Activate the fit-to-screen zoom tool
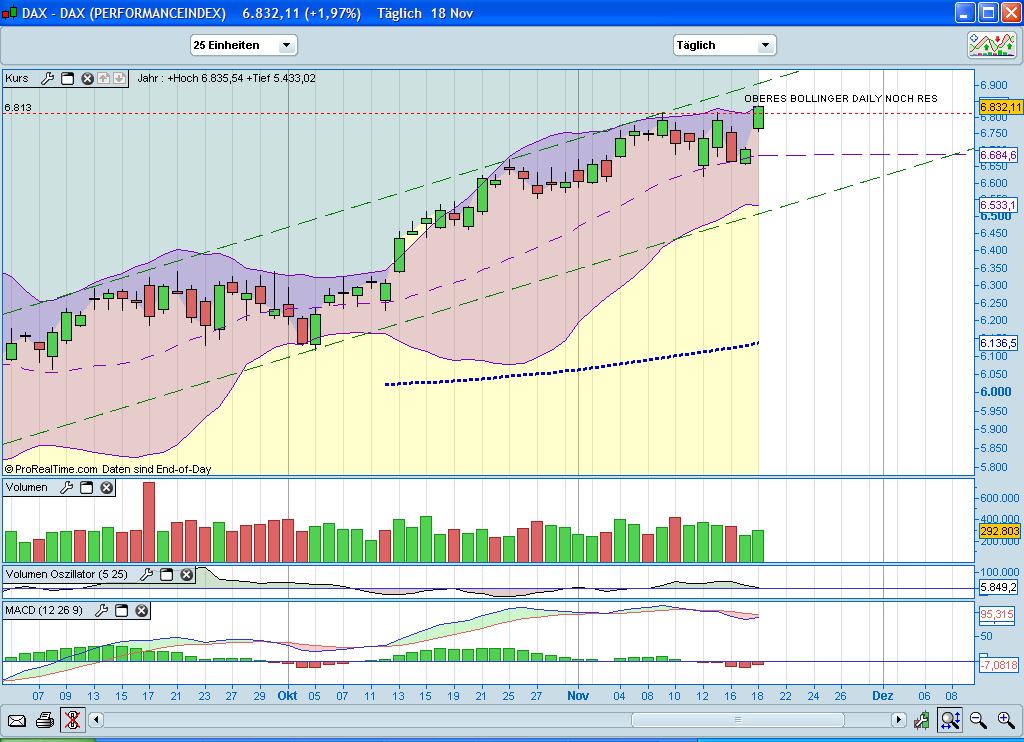 point(950,720)
